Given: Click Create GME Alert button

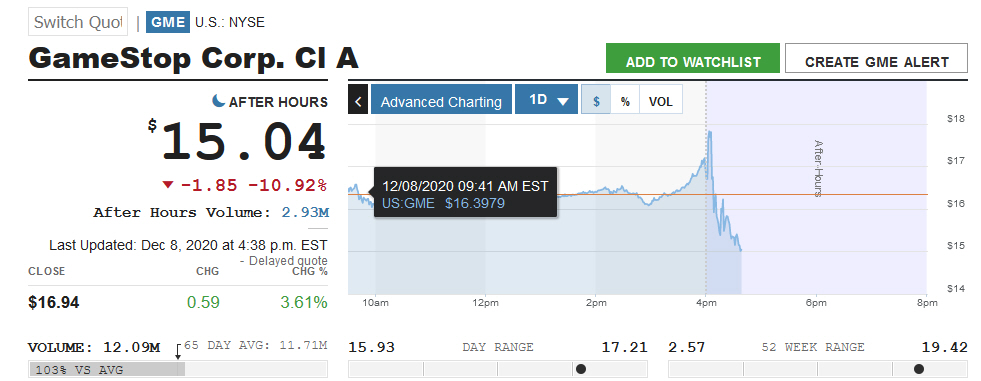Looking at the screenshot, I should coord(877,61).
